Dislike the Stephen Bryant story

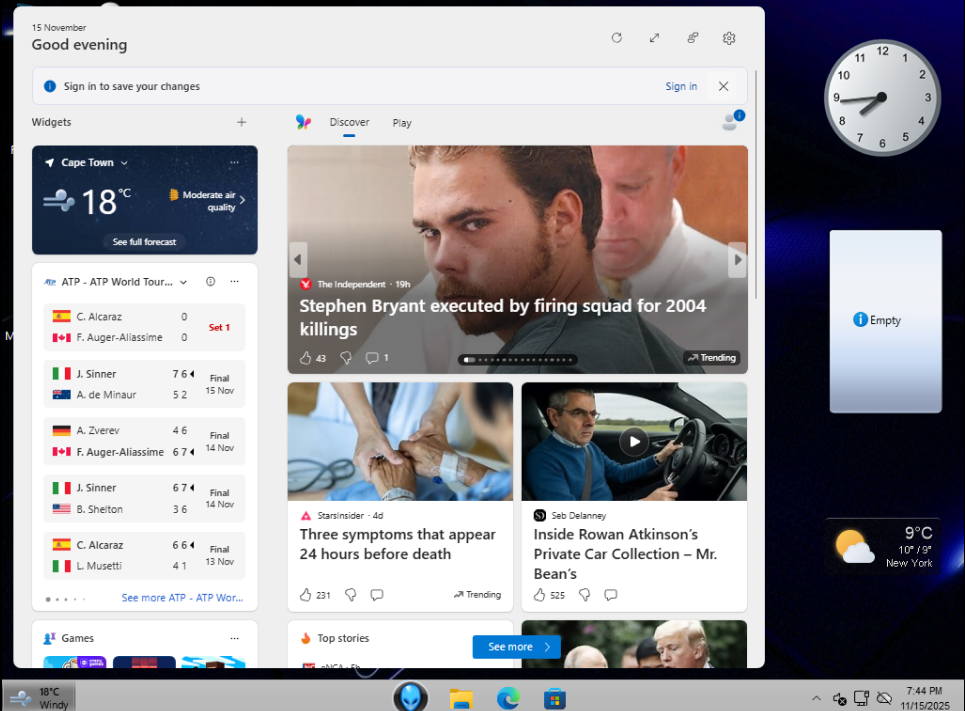coord(346,358)
